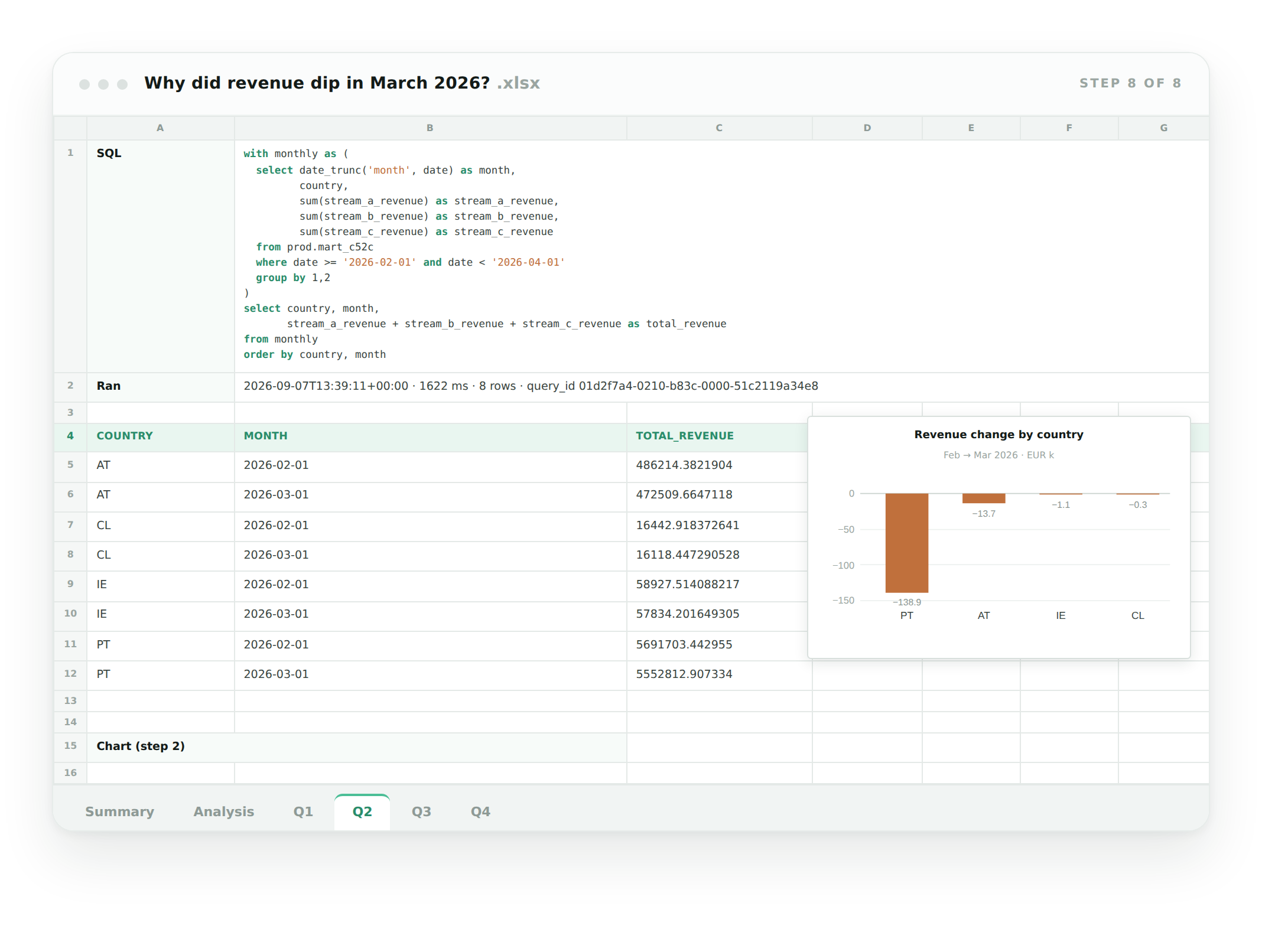This screenshot has height=952, width=1262.
Task: Select column A header
Action: (160, 128)
